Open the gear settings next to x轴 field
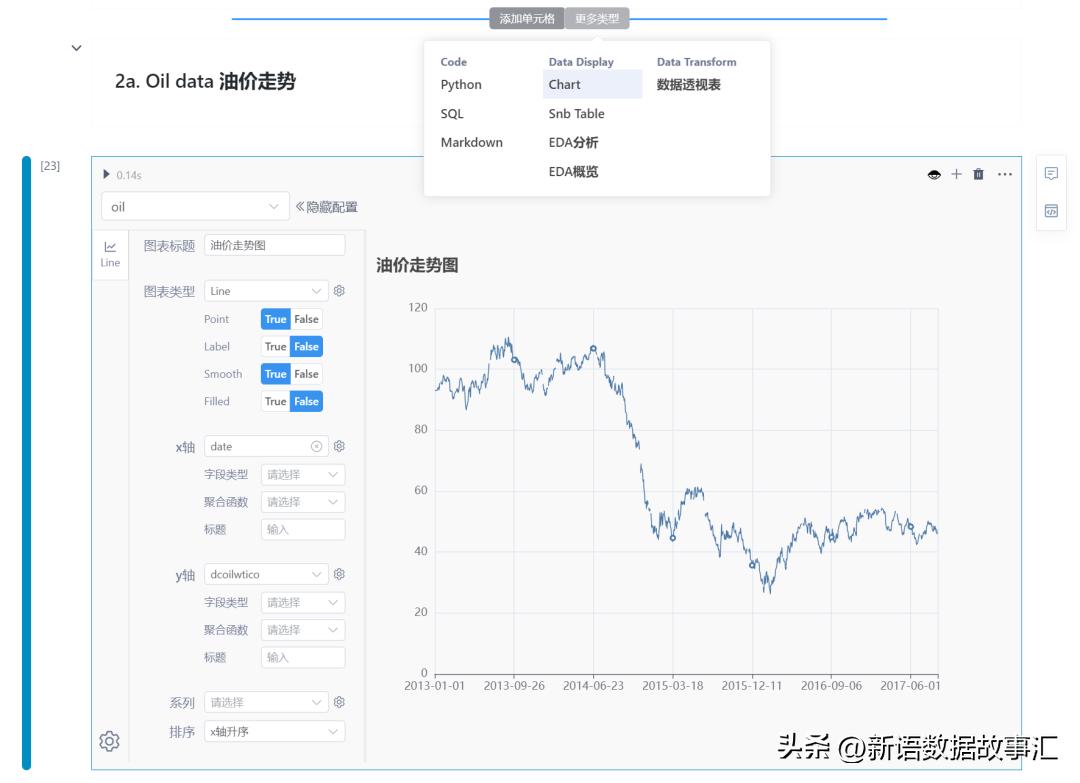The image size is (1080, 783). pyautogui.click(x=340, y=446)
